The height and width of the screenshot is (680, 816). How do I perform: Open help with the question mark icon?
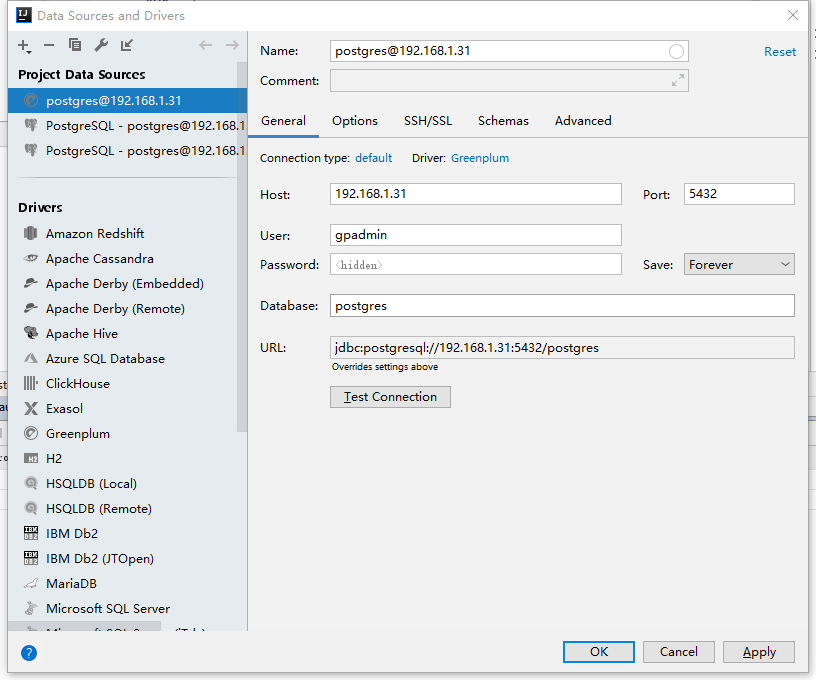pyautogui.click(x=29, y=652)
